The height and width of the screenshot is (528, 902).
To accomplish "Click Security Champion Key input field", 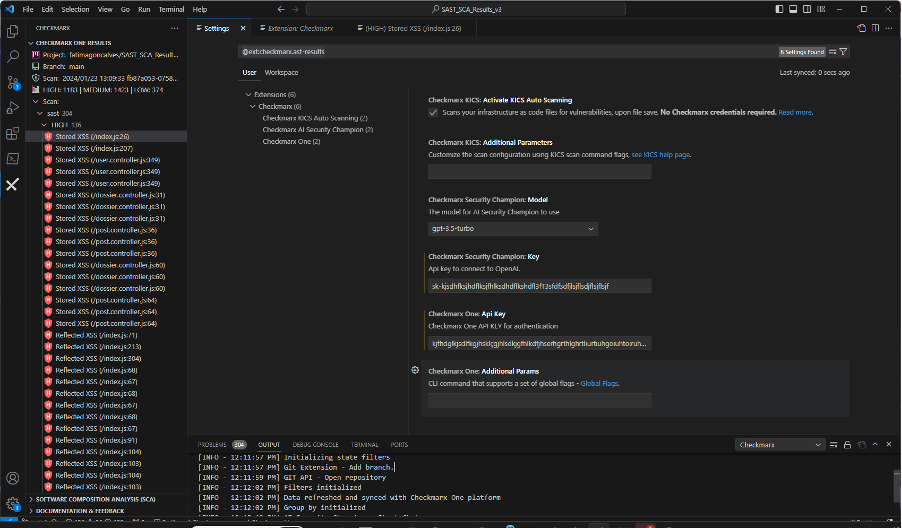I will point(540,286).
